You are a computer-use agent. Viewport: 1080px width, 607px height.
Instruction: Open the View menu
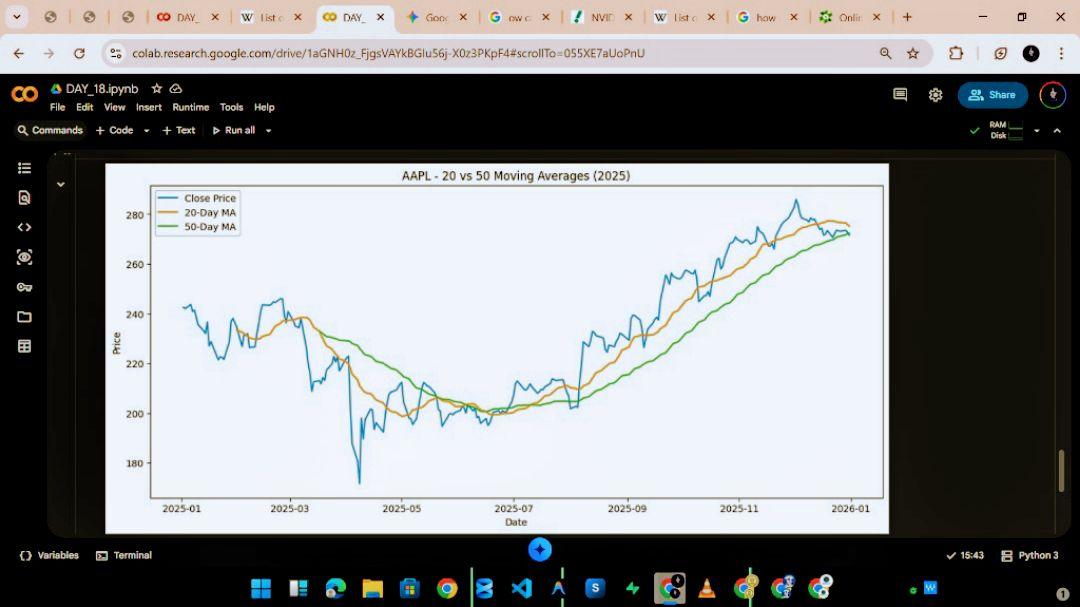click(x=114, y=107)
